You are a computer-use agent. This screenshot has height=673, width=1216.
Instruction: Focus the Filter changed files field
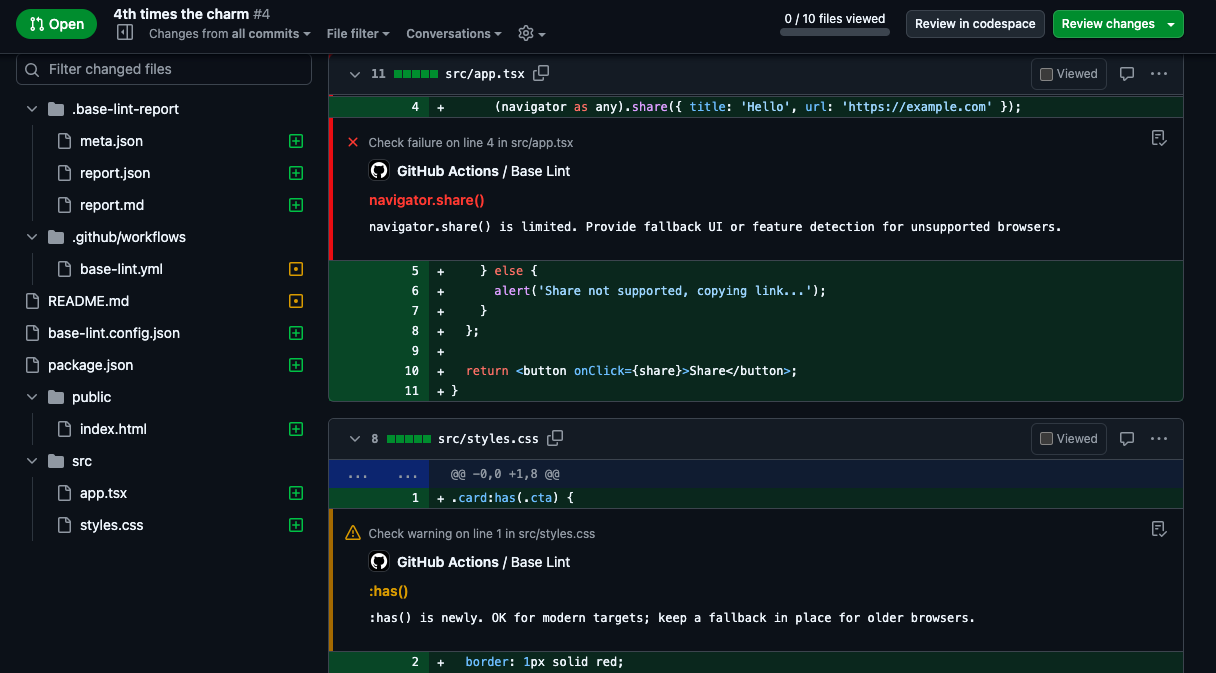(x=164, y=70)
